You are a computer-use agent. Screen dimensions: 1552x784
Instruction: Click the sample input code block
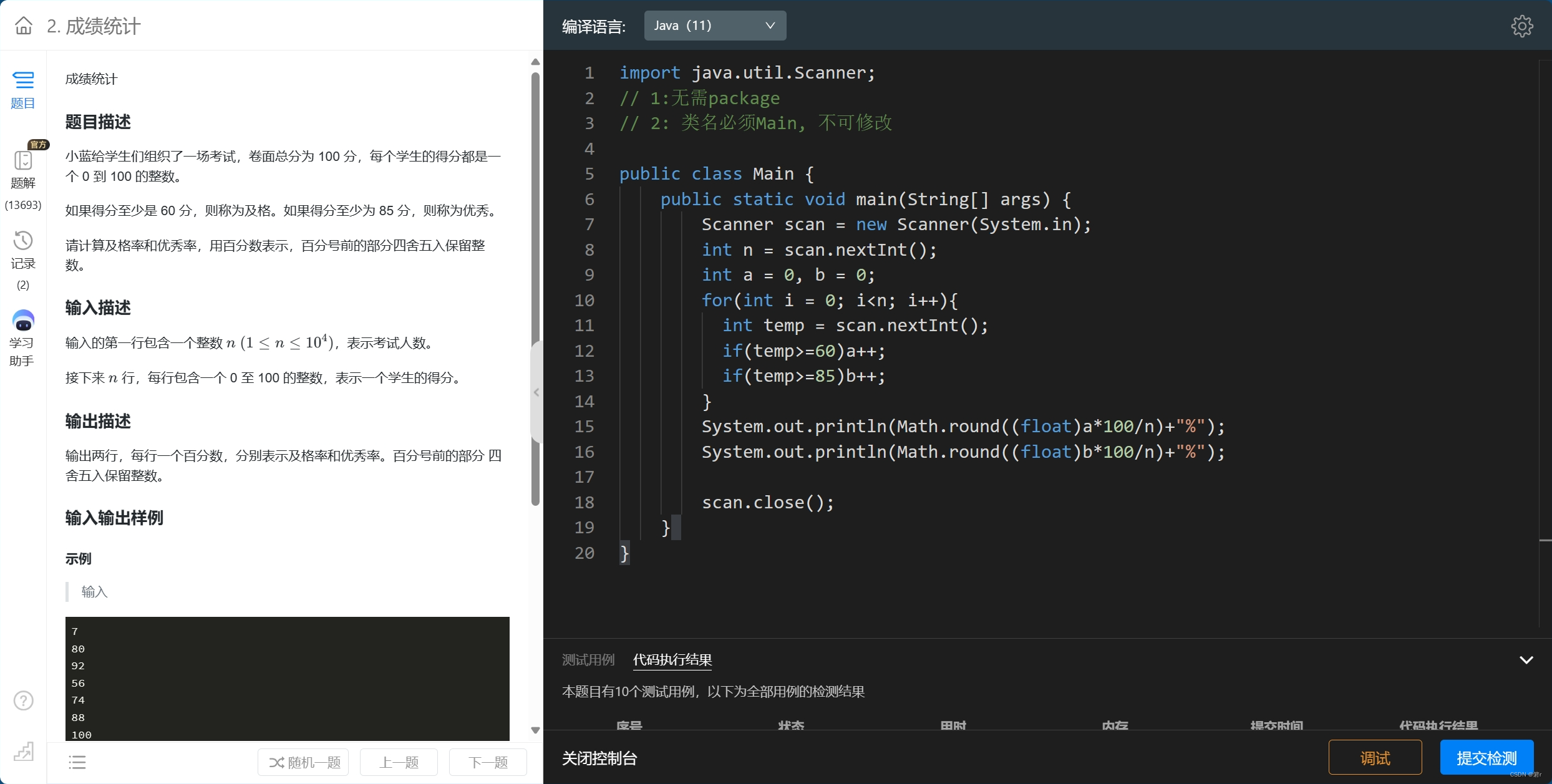[x=287, y=679]
